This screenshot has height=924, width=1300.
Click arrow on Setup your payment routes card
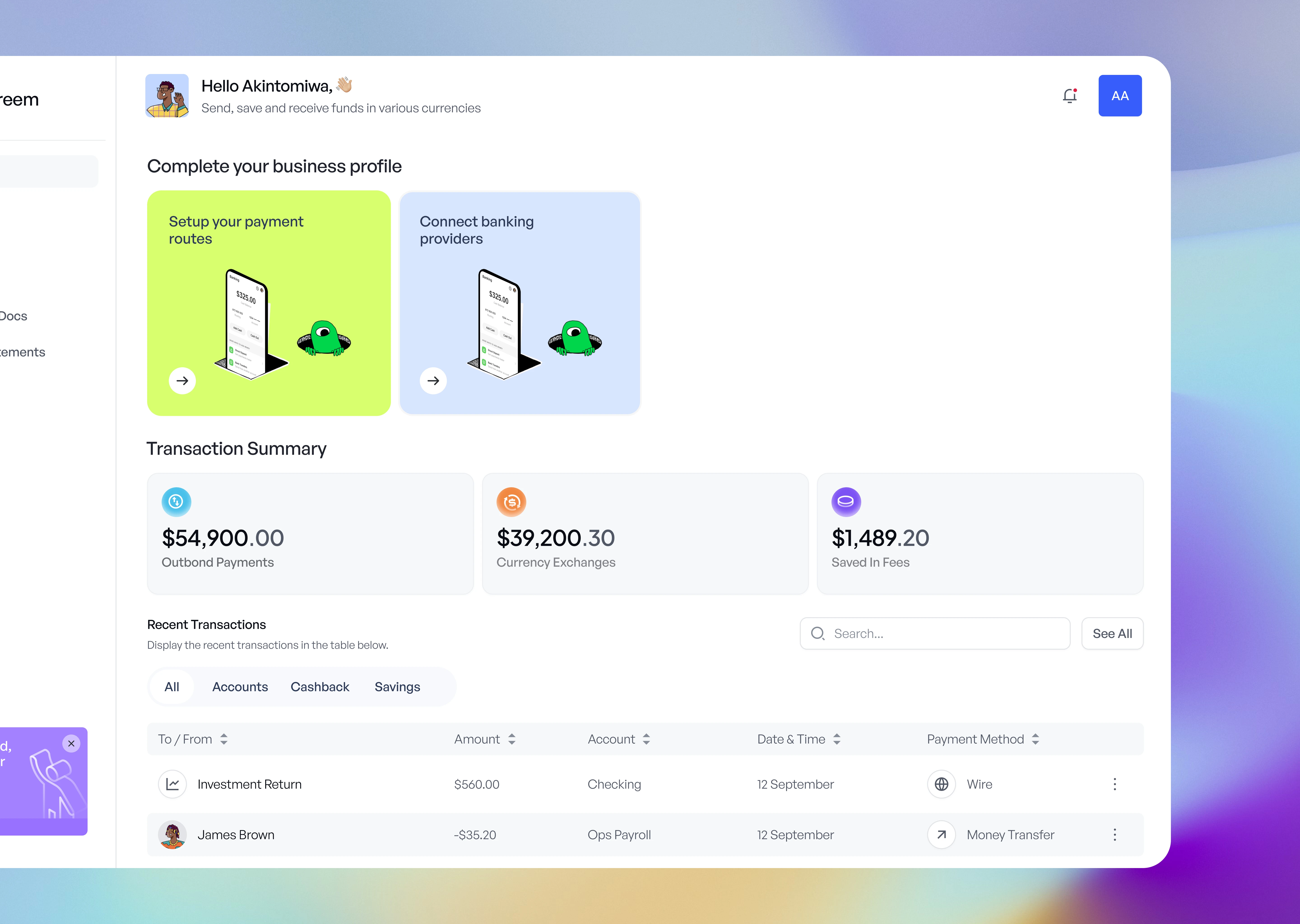(x=182, y=381)
